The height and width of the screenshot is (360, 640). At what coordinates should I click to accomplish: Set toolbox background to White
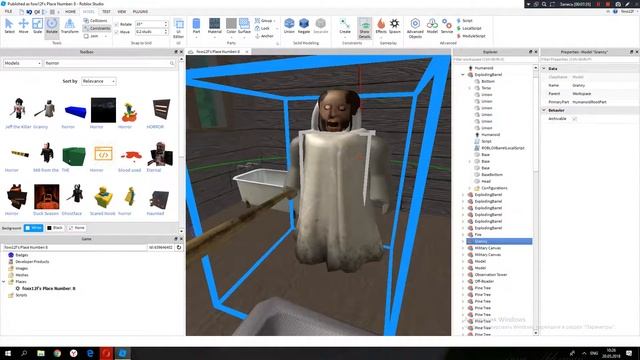tap(33, 228)
